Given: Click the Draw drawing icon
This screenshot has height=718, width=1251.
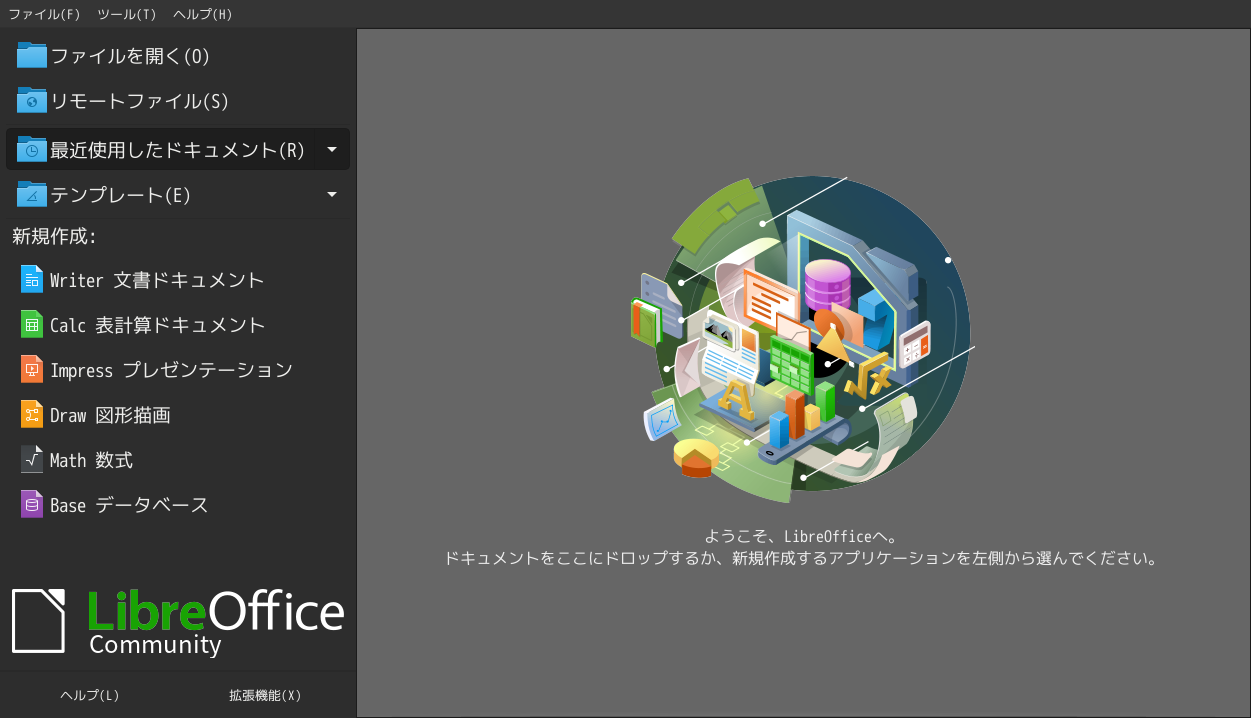Looking at the screenshot, I should (32, 414).
